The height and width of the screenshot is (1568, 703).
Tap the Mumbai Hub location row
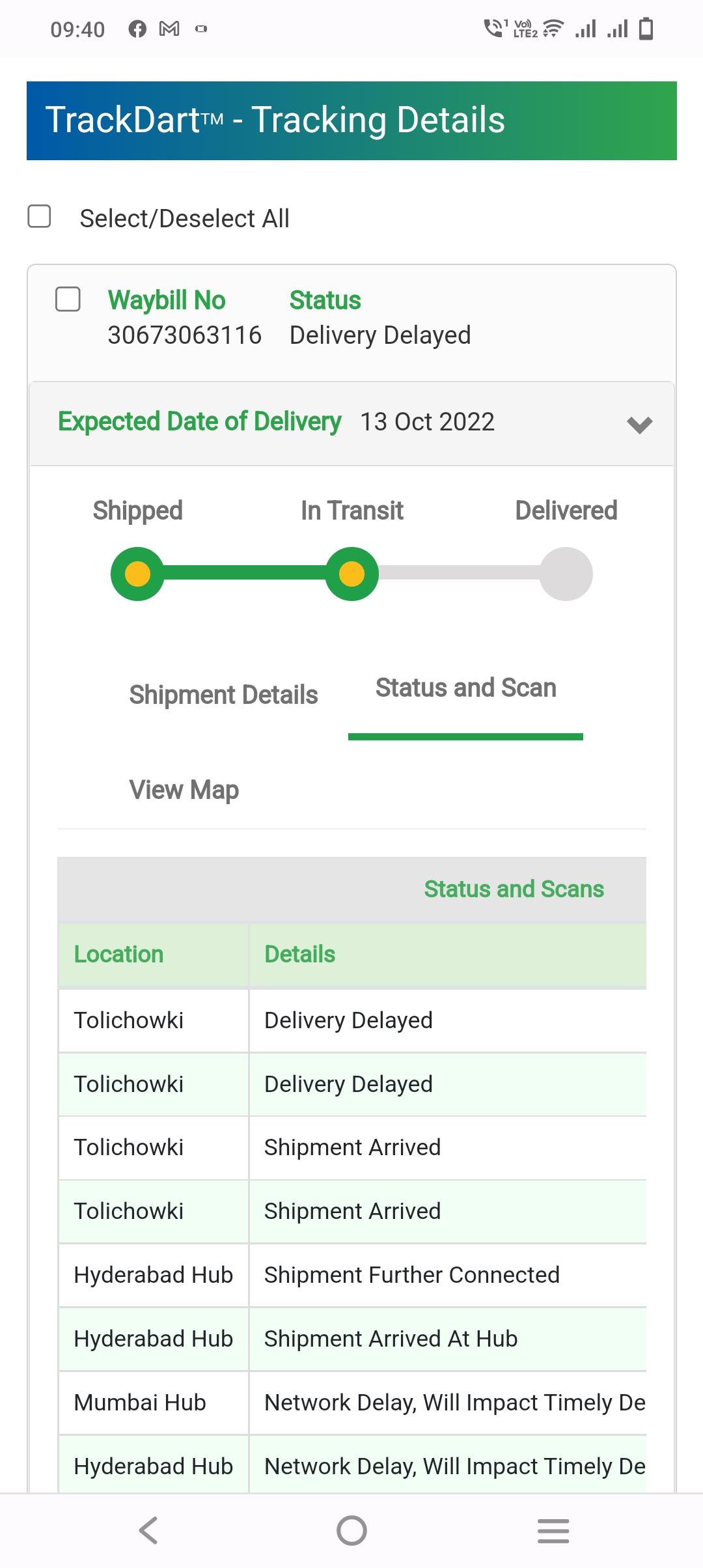click(x=140, y=1403)
